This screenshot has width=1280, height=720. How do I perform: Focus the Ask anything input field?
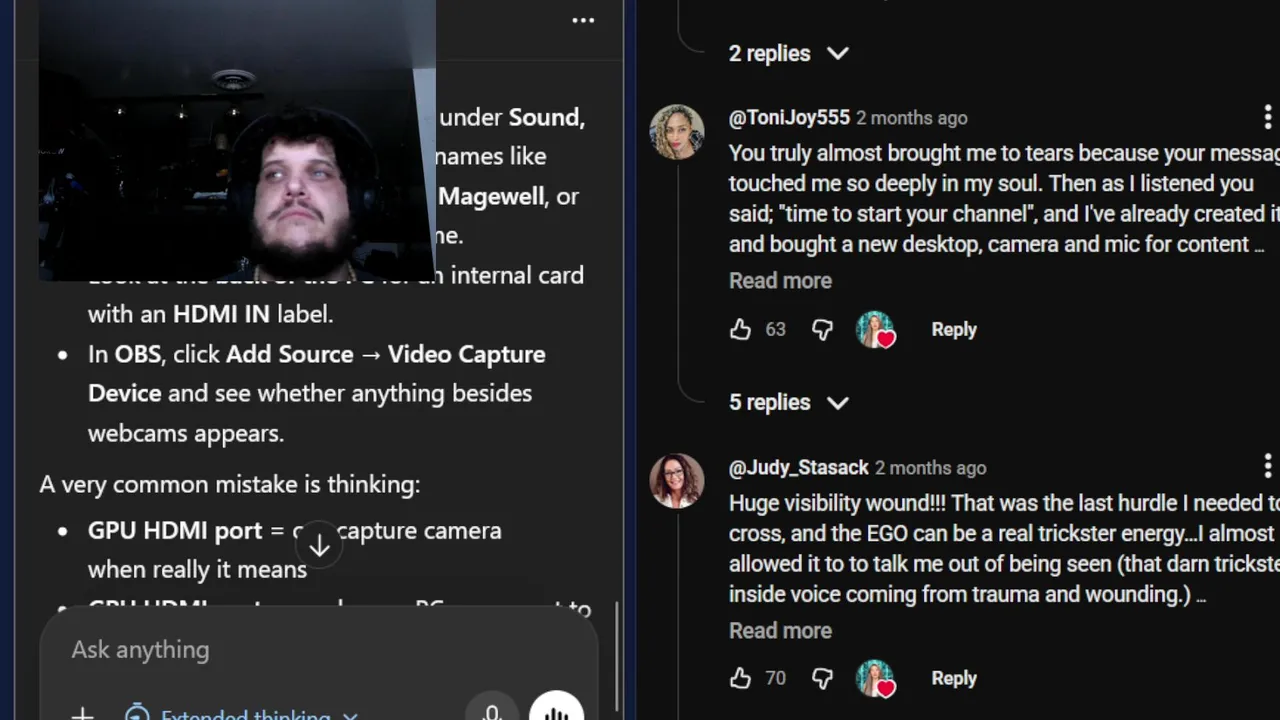(x=300, y=650)
